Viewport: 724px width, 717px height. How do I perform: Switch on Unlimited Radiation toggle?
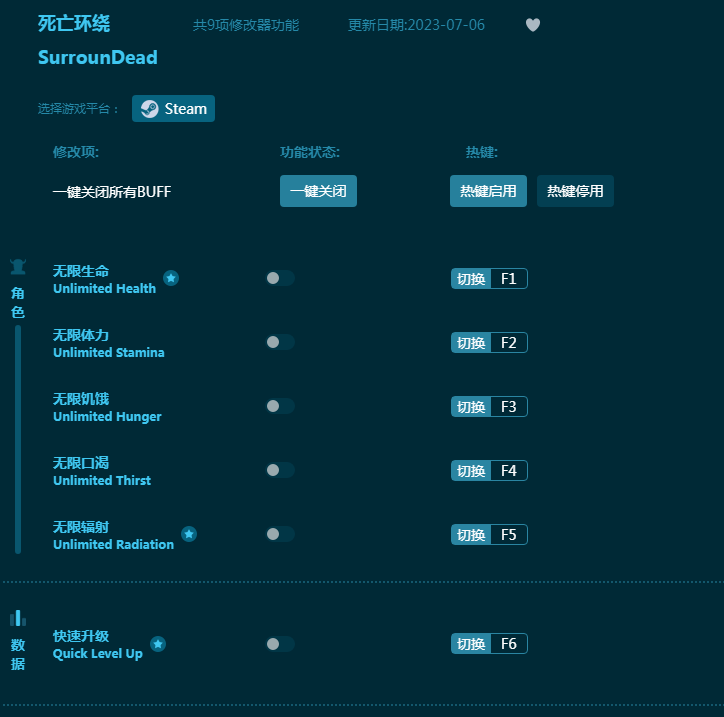[x=280, y=534]
